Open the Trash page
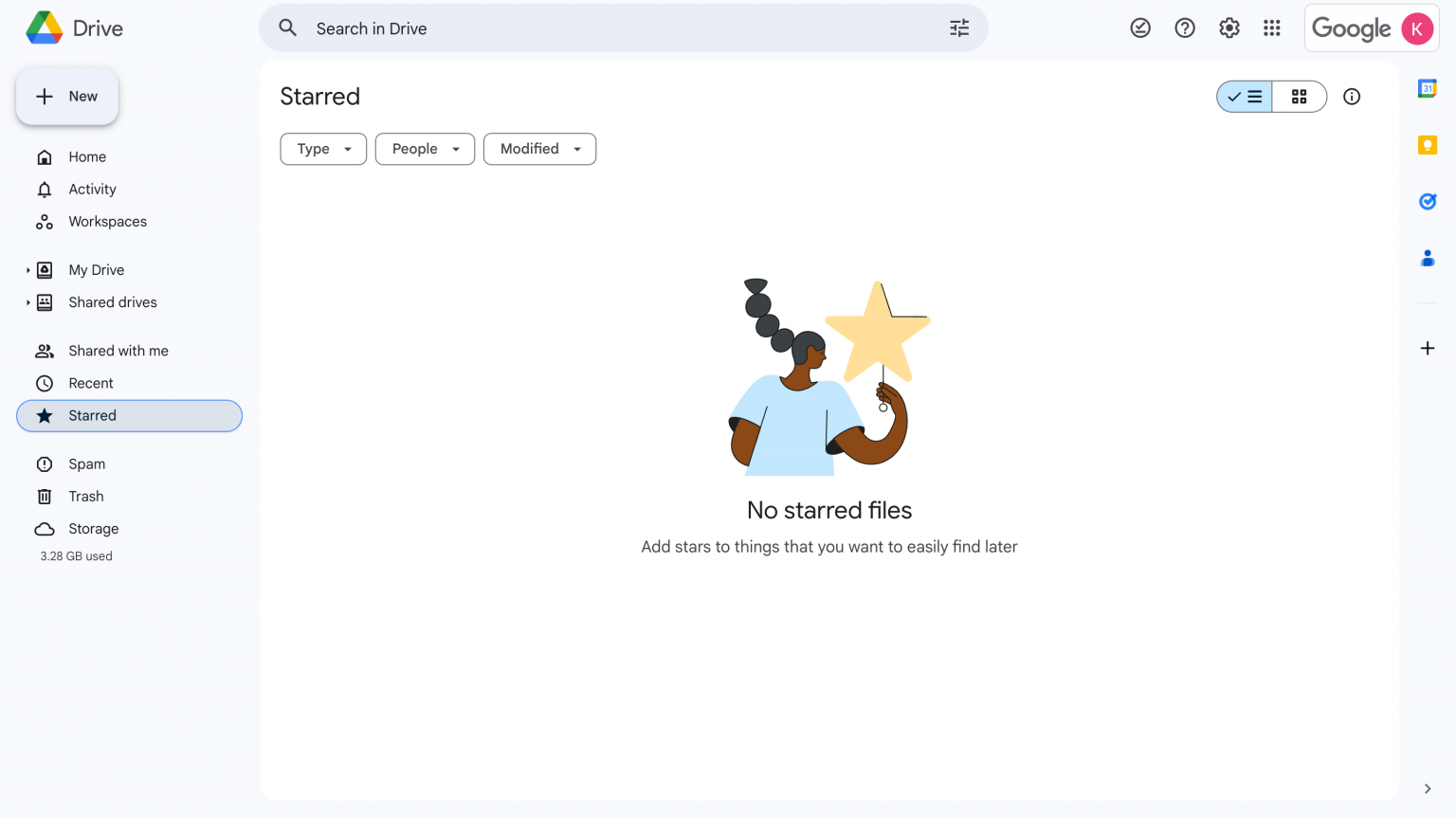 click(85, 496)
